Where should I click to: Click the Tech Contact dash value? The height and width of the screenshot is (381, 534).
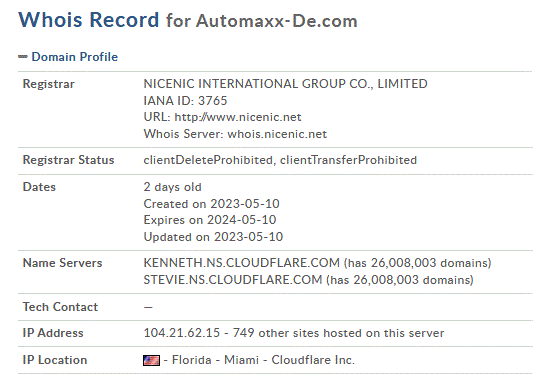[148, 307]
